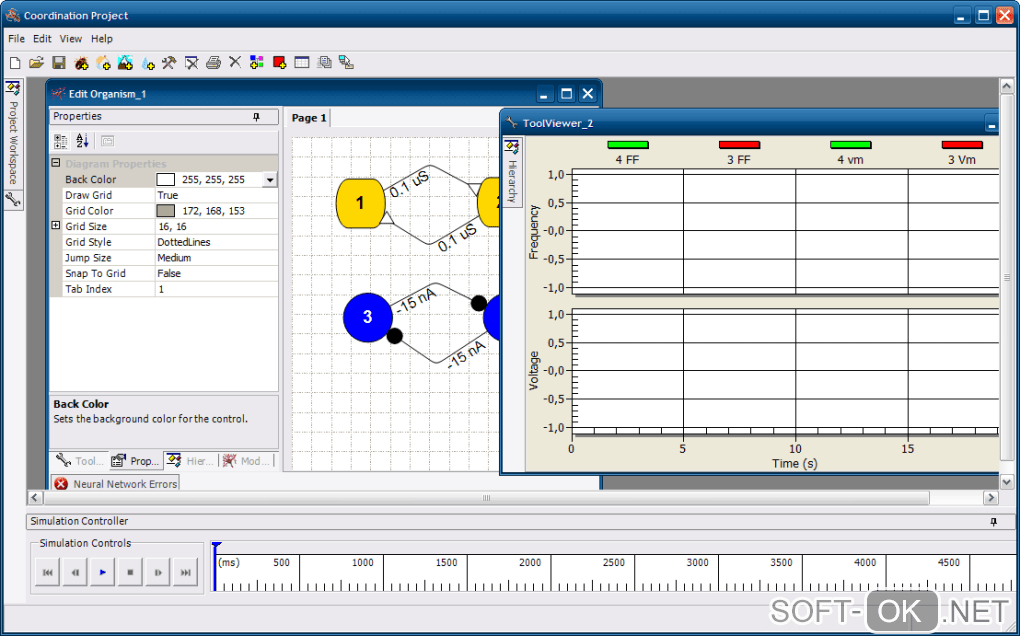Click the Property Pages icon in Properties
The width and height of the screenshot is (1020, 636).
click(x=107, y=141)
